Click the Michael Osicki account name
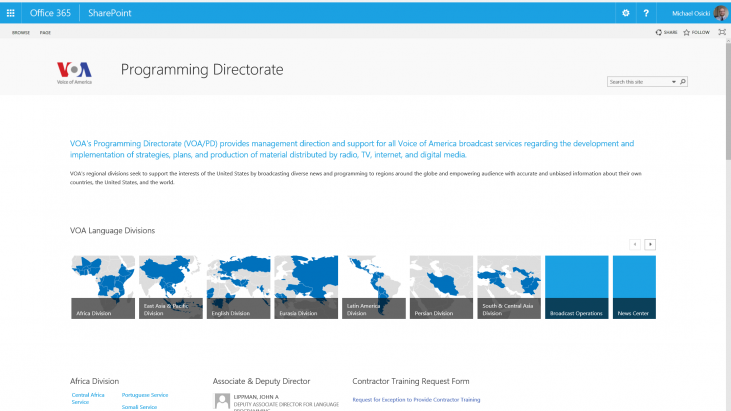 point(691,14)
